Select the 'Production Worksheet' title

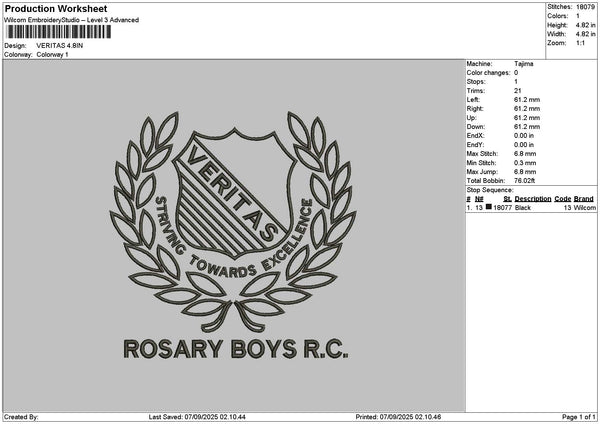tap(56, 8)
